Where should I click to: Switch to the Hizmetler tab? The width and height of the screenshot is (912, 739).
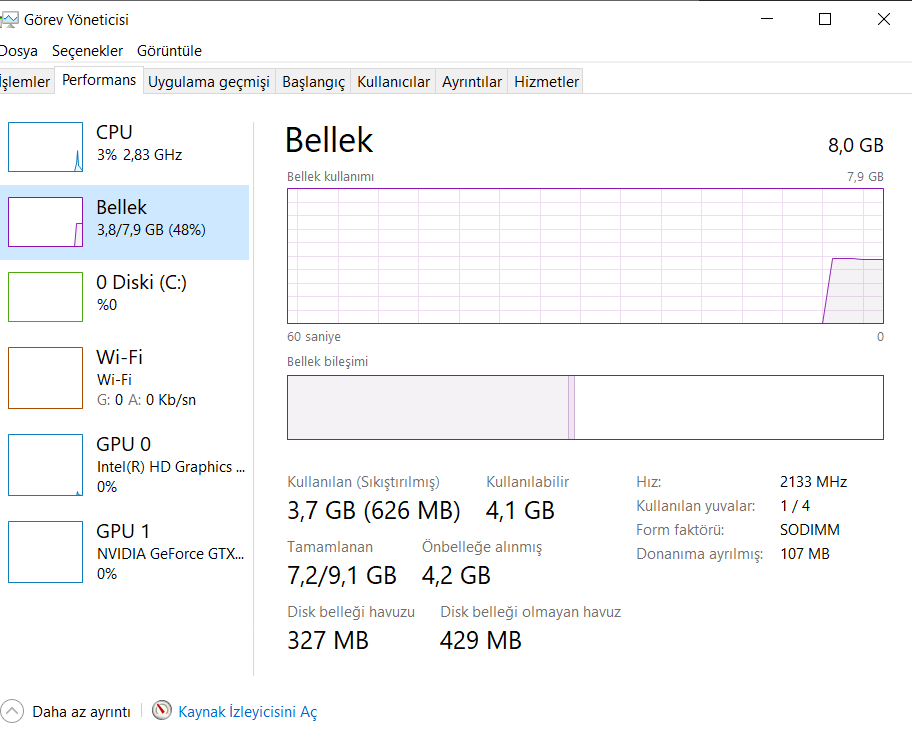[x=546, y=82]
